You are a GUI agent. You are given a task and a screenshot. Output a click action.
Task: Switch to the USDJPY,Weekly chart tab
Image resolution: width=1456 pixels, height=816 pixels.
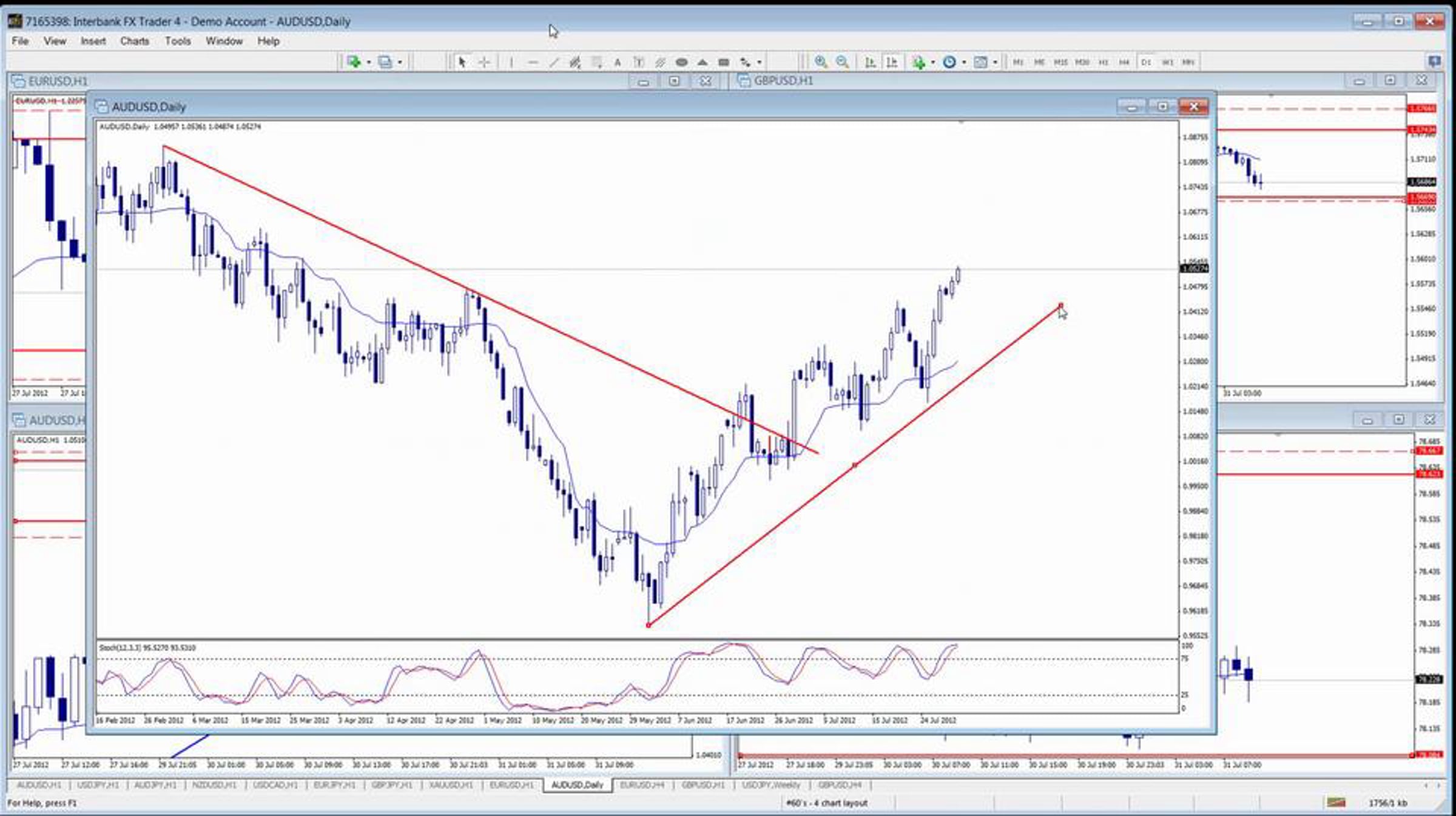pos(772,785)
